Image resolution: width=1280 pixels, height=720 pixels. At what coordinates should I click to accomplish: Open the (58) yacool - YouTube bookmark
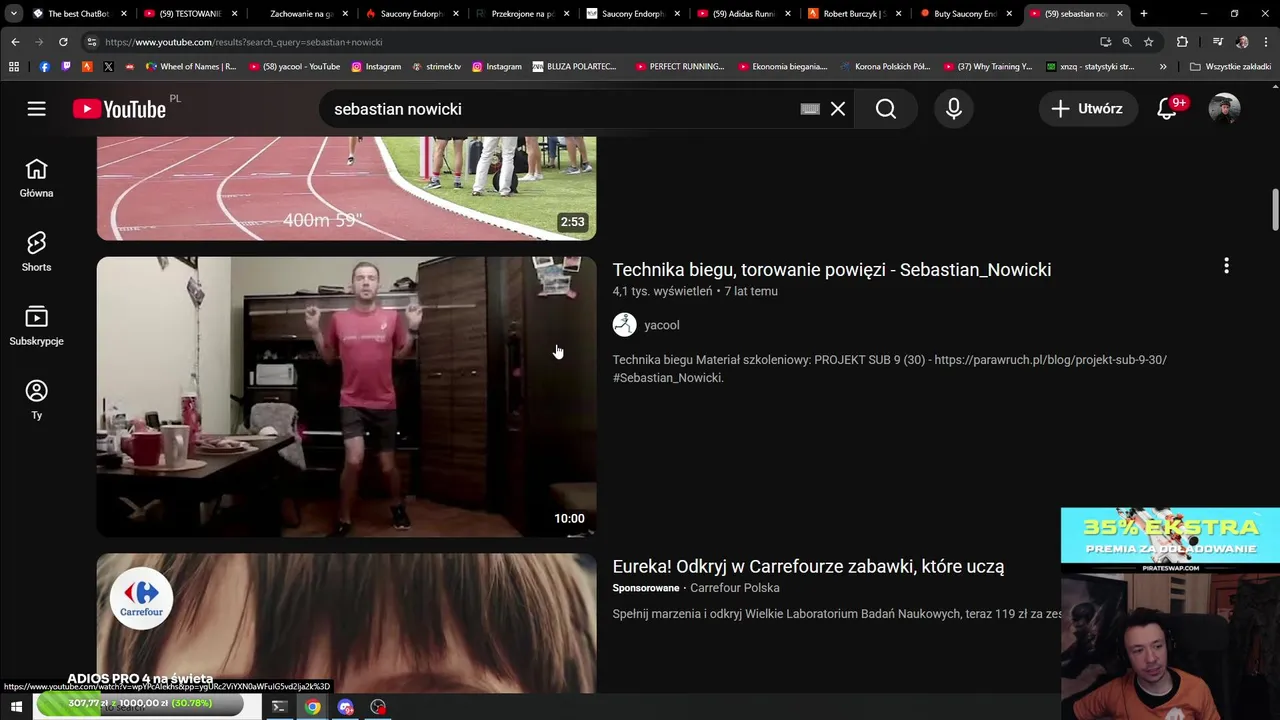[x=294, y=67]
